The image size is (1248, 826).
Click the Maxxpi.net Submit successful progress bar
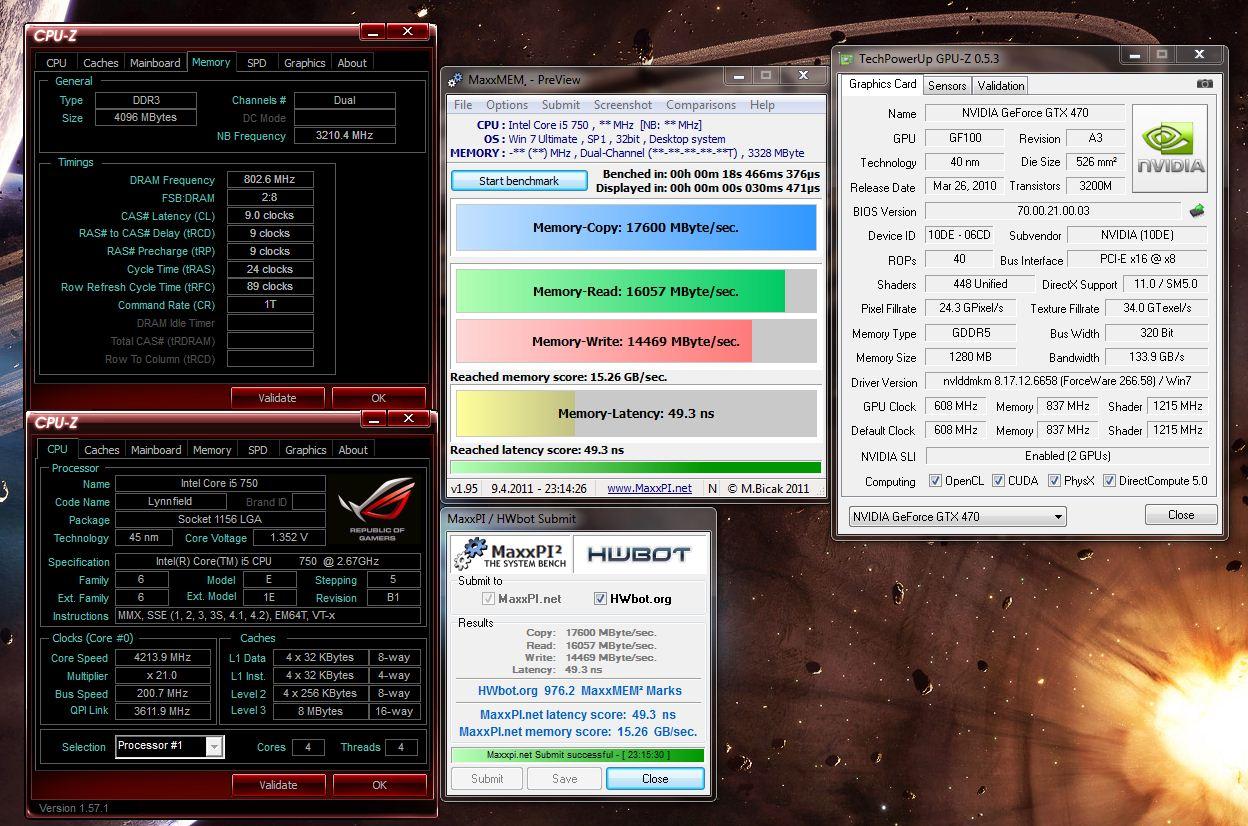pos(577,755)
